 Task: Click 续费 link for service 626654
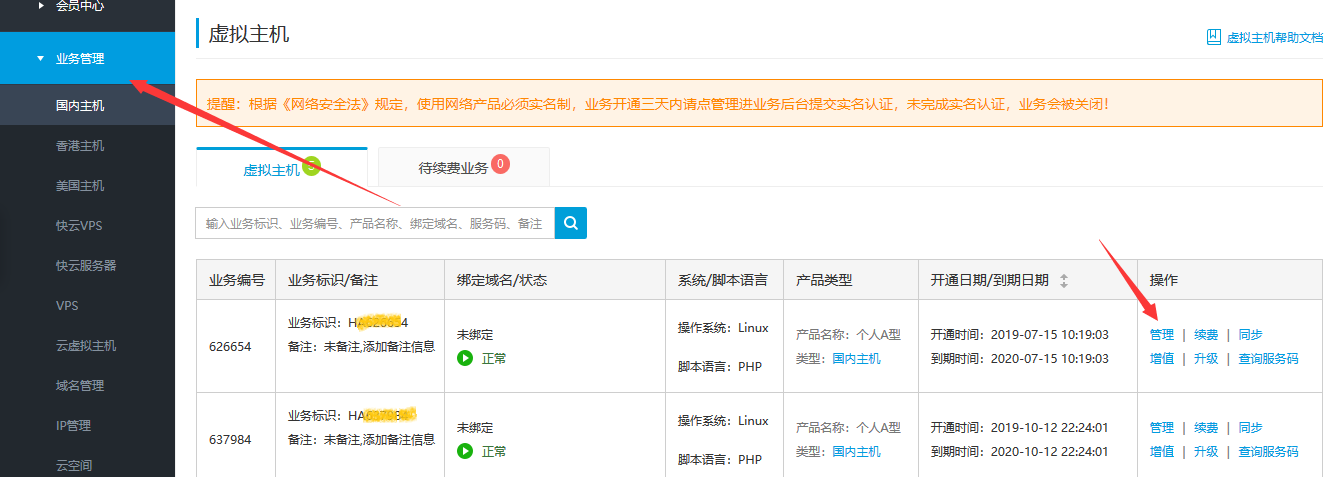1206,335
